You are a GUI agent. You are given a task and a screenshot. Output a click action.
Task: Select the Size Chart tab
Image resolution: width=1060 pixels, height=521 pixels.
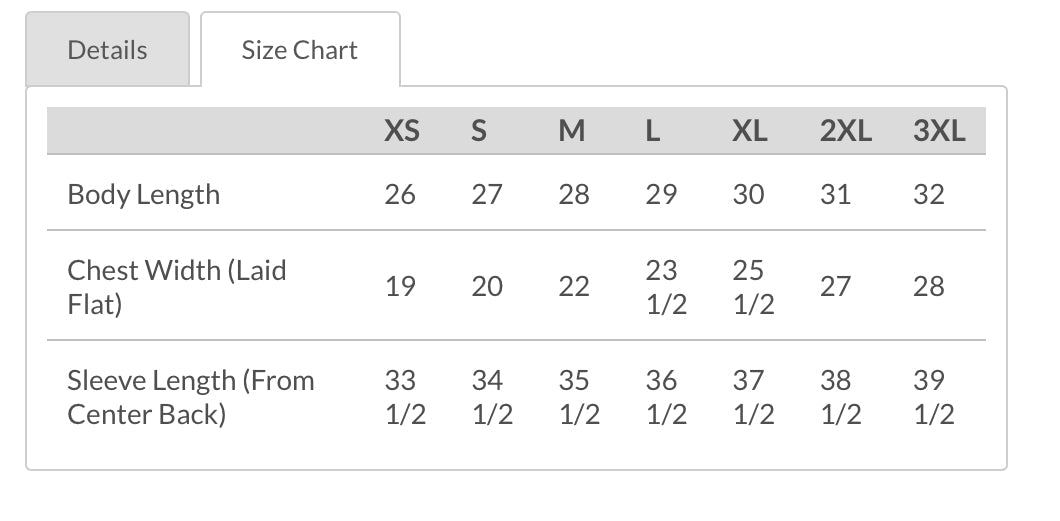(x=300, y=50)
